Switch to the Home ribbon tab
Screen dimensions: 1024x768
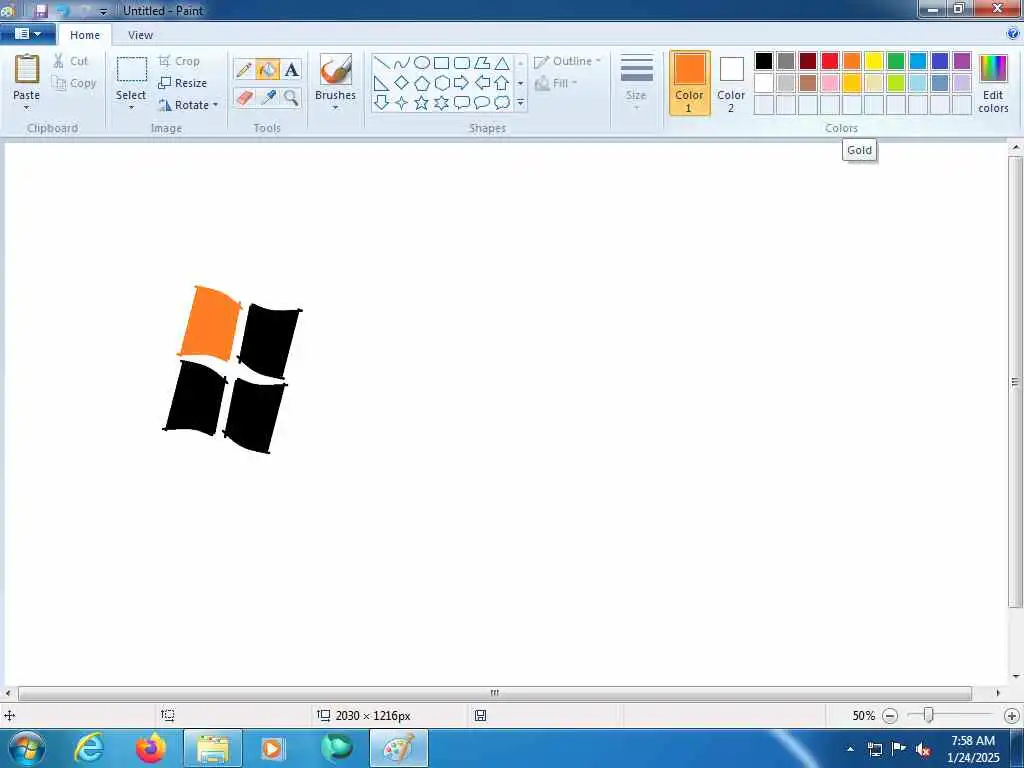85,35
